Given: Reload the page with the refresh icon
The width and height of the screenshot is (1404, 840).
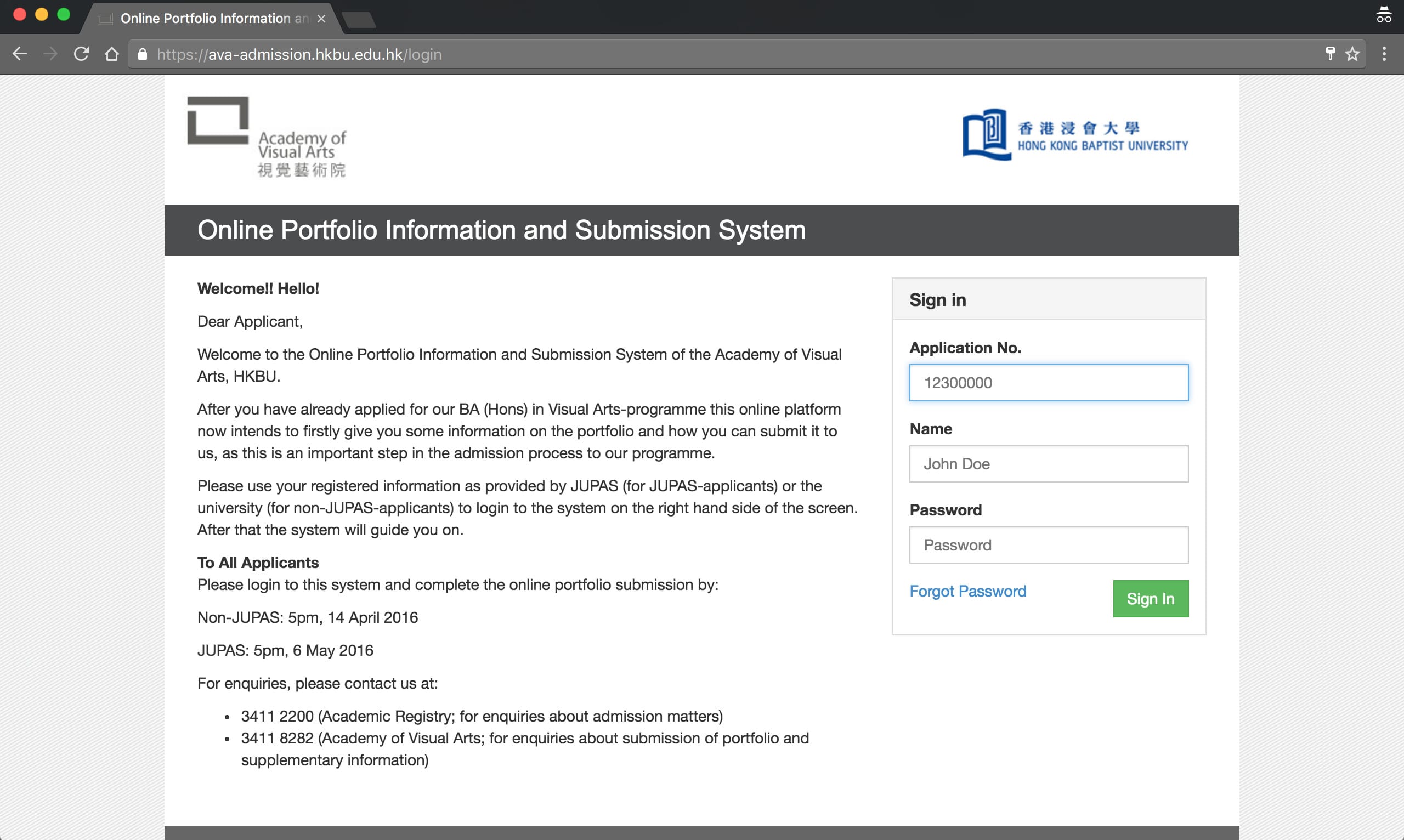Looking at the screenshot, I should (x=81, y=54).
